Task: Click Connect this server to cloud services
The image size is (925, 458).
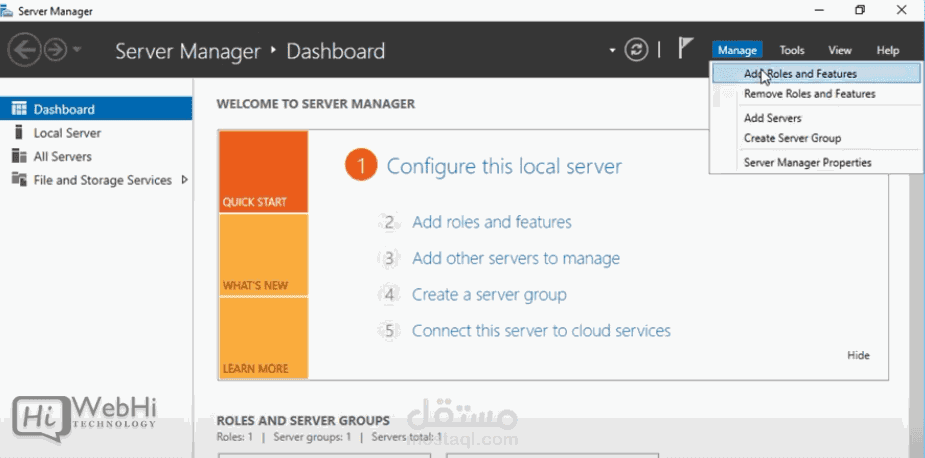Action: pyautogui.click(x=541, y=330)
